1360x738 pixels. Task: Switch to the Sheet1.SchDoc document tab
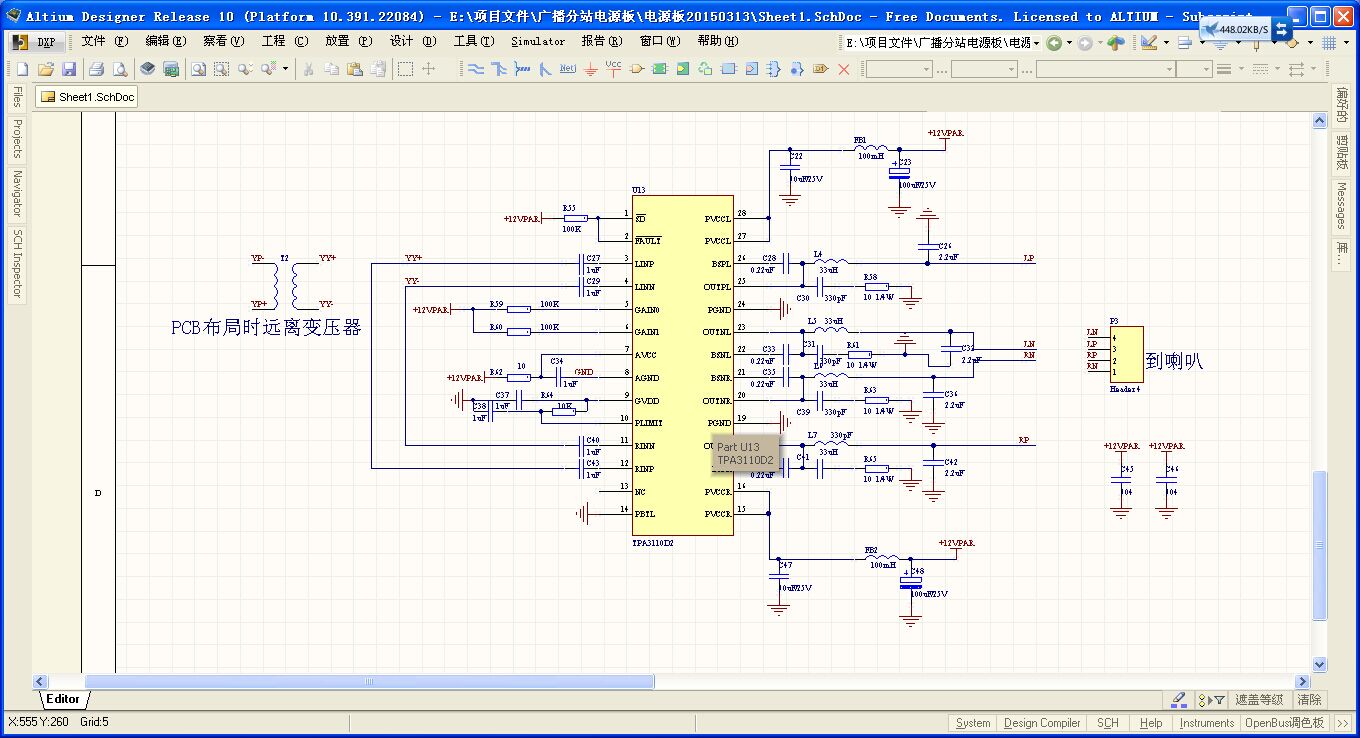[x=87, y=97]
